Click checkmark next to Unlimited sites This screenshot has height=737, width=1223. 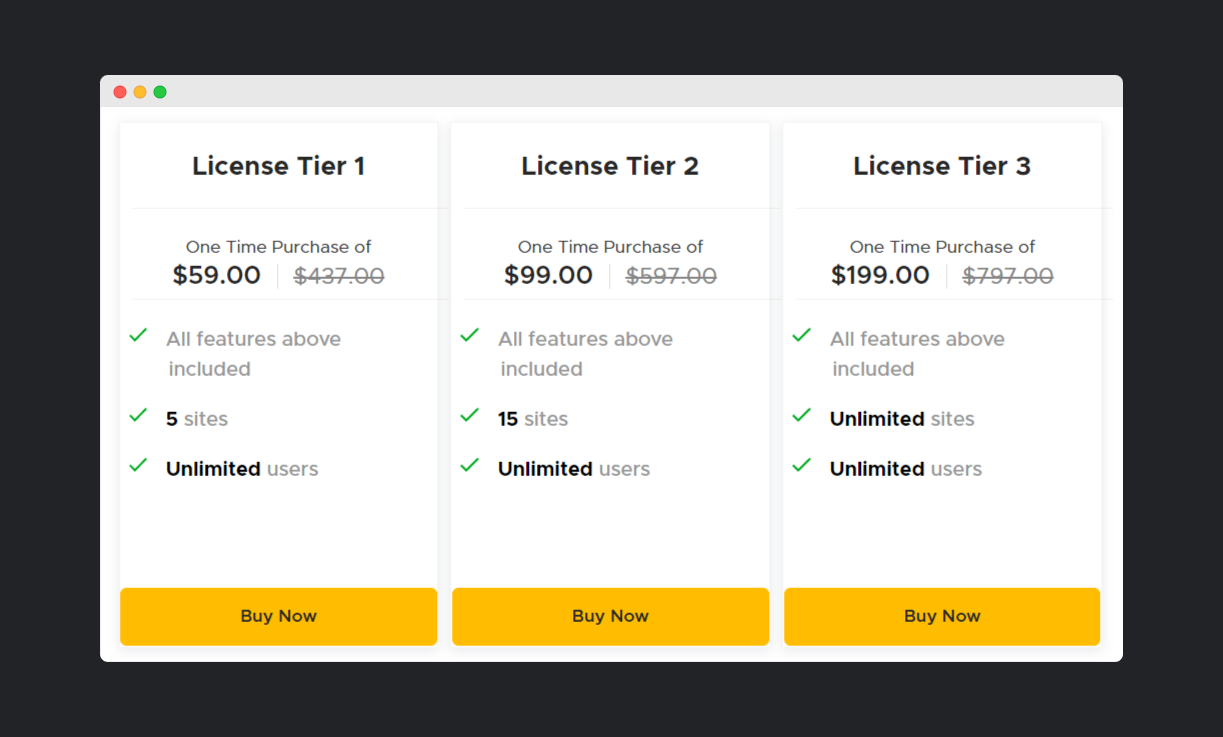coord(801,415)
